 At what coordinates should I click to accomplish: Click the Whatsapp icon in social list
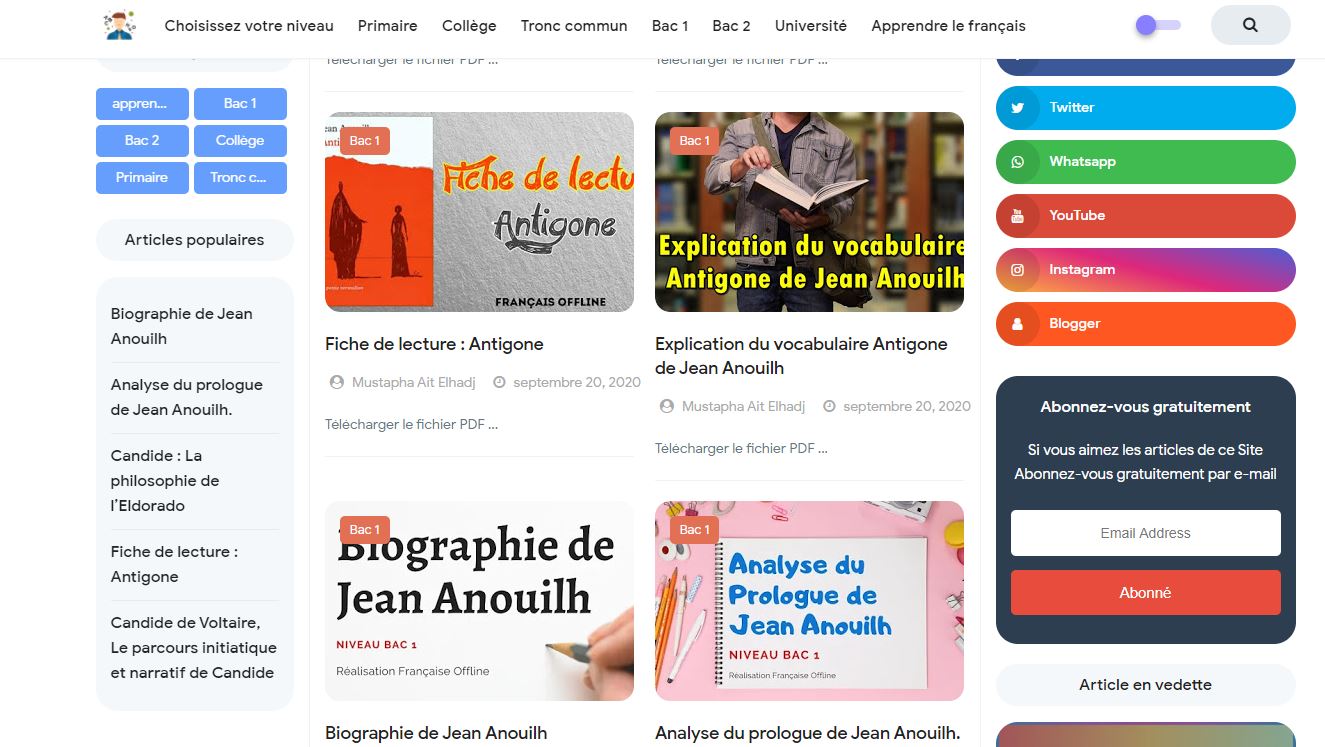pos(1018,162)
